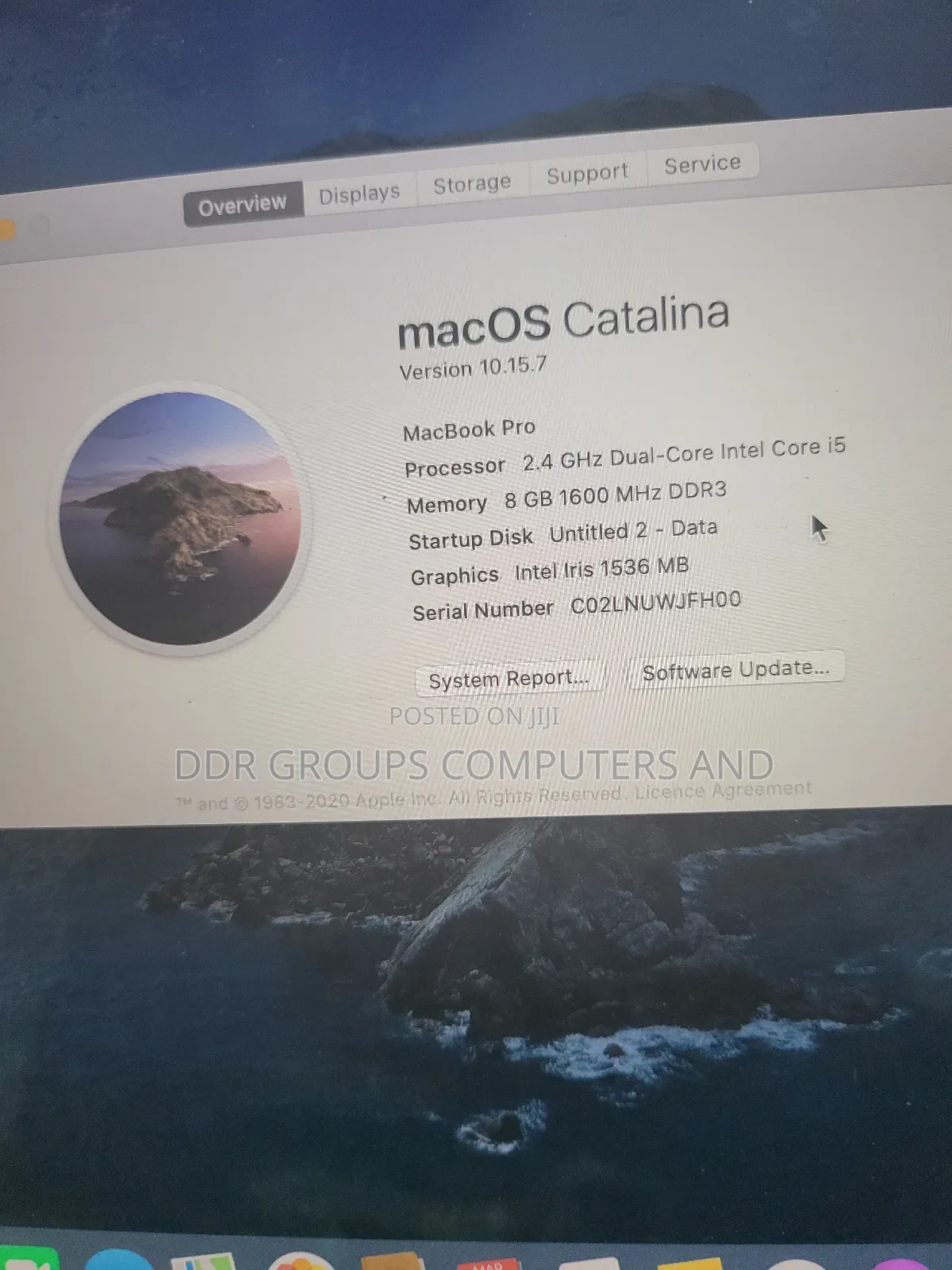Screen dimensions: 952x1270
Task: Click the "macOS Catalina" heading
Action: [562, 321]
